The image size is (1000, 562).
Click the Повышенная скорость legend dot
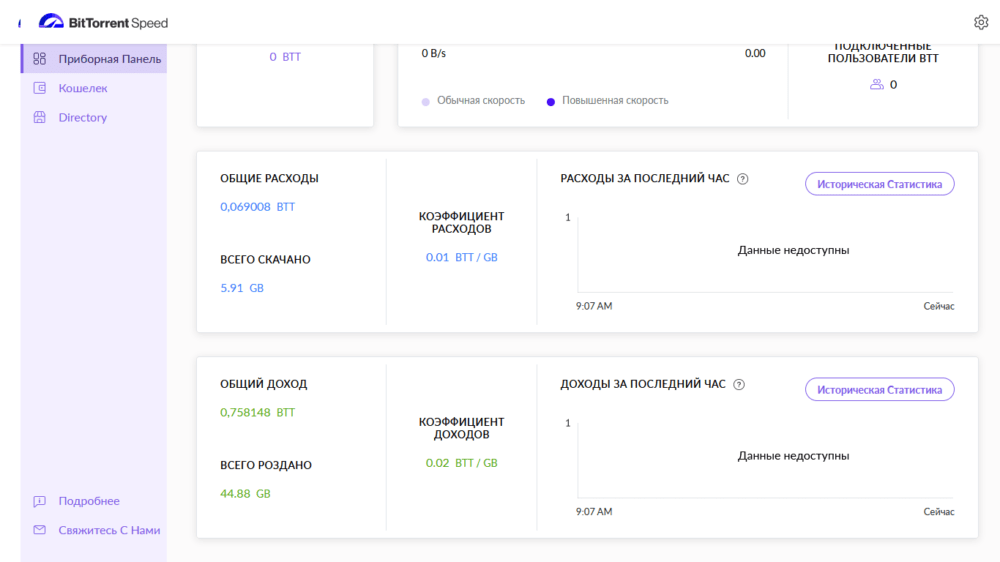pos(551,101)
